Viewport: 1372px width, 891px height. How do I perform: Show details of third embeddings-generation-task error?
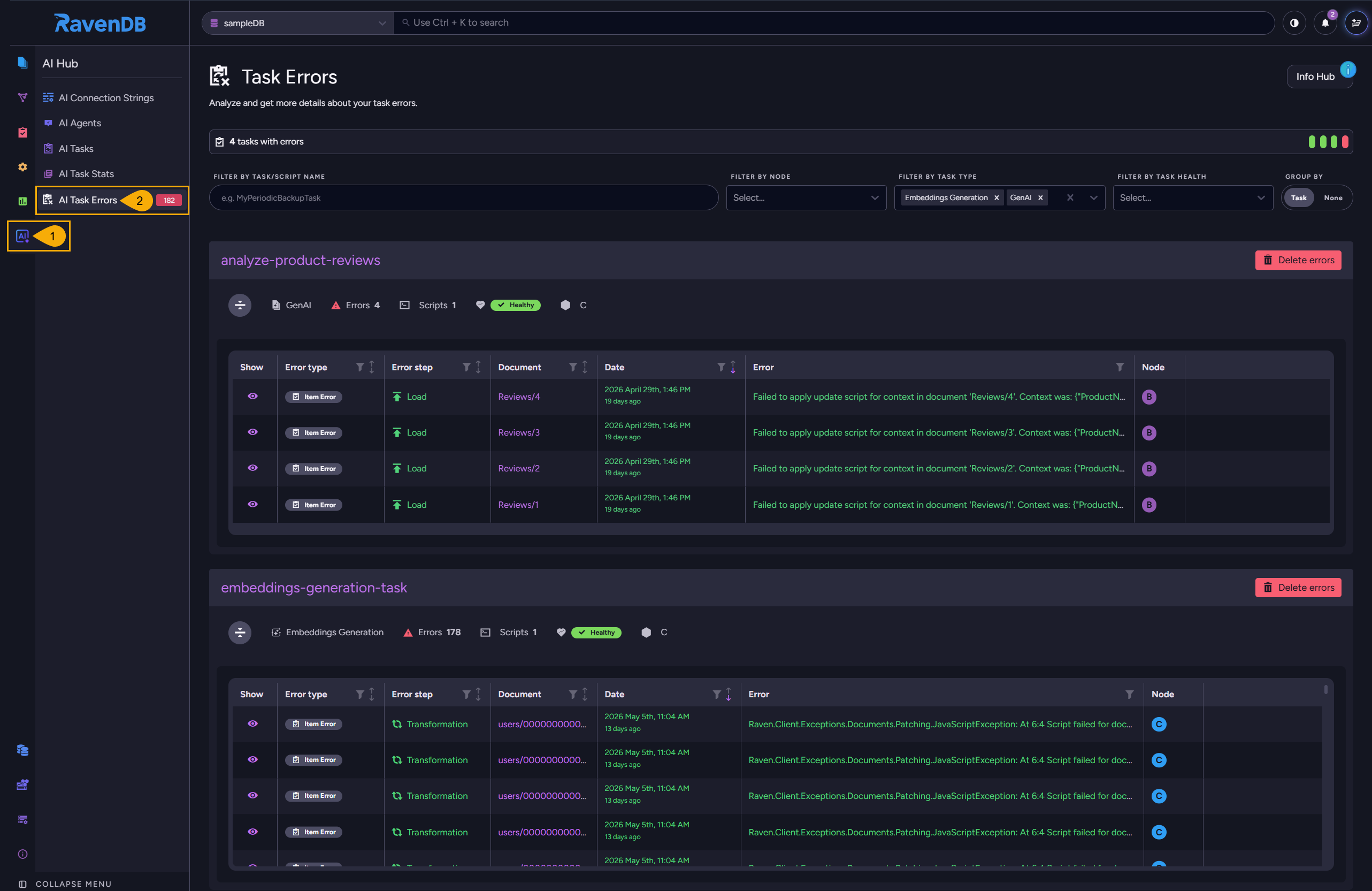pos(252,795)
